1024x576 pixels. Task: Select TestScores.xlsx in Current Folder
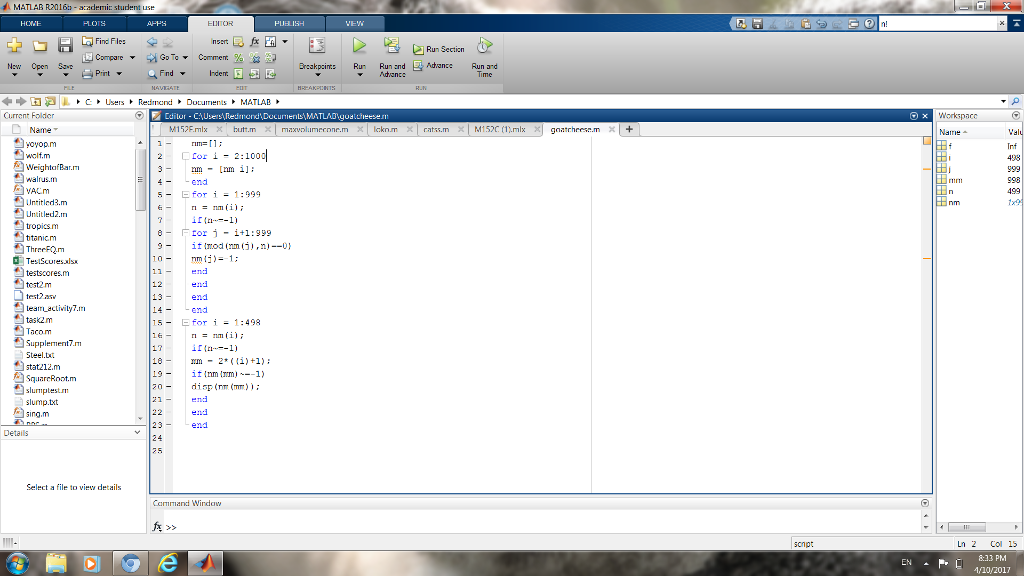52,261
